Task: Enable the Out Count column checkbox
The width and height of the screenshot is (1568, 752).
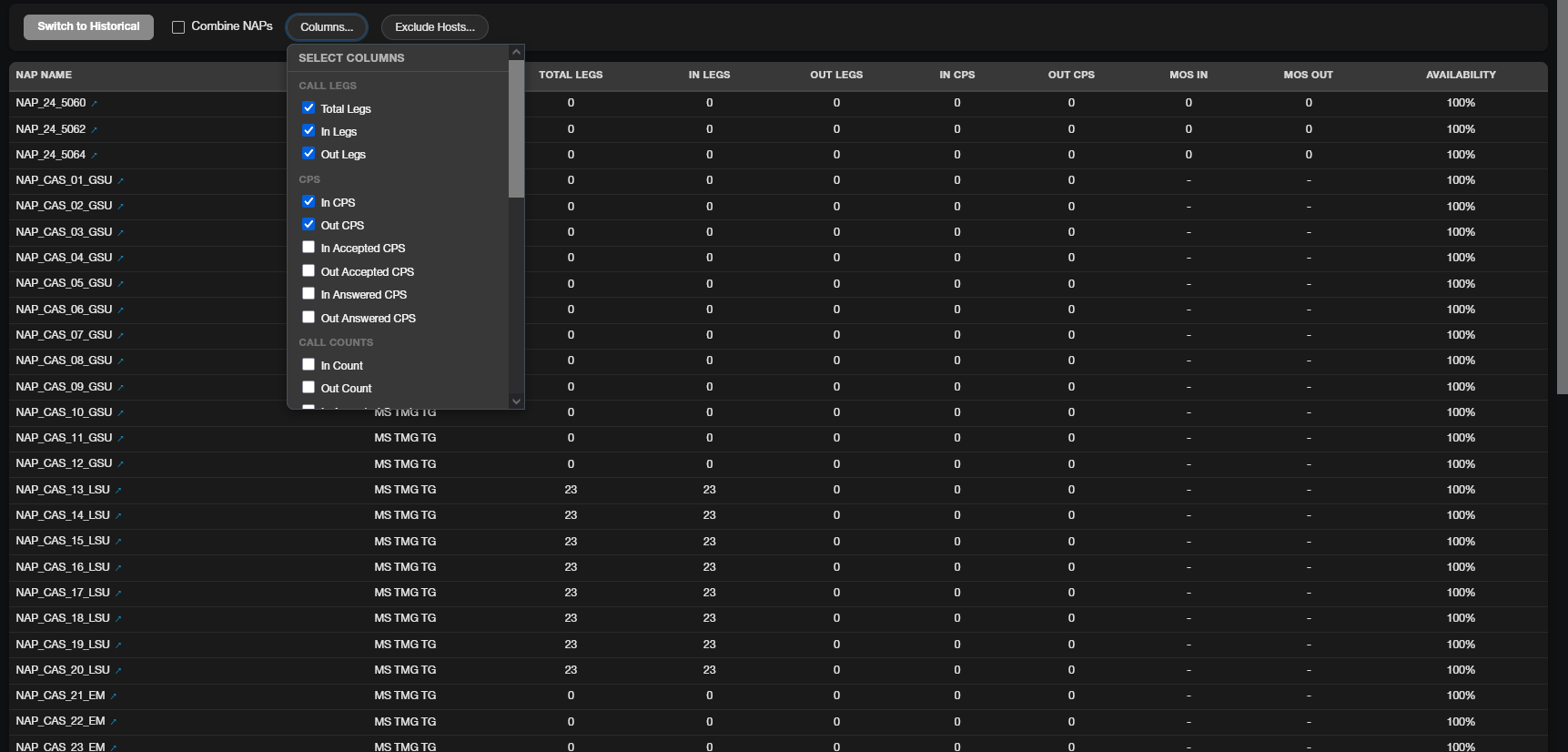Action: pyautogui.click(x=309, y=387)
